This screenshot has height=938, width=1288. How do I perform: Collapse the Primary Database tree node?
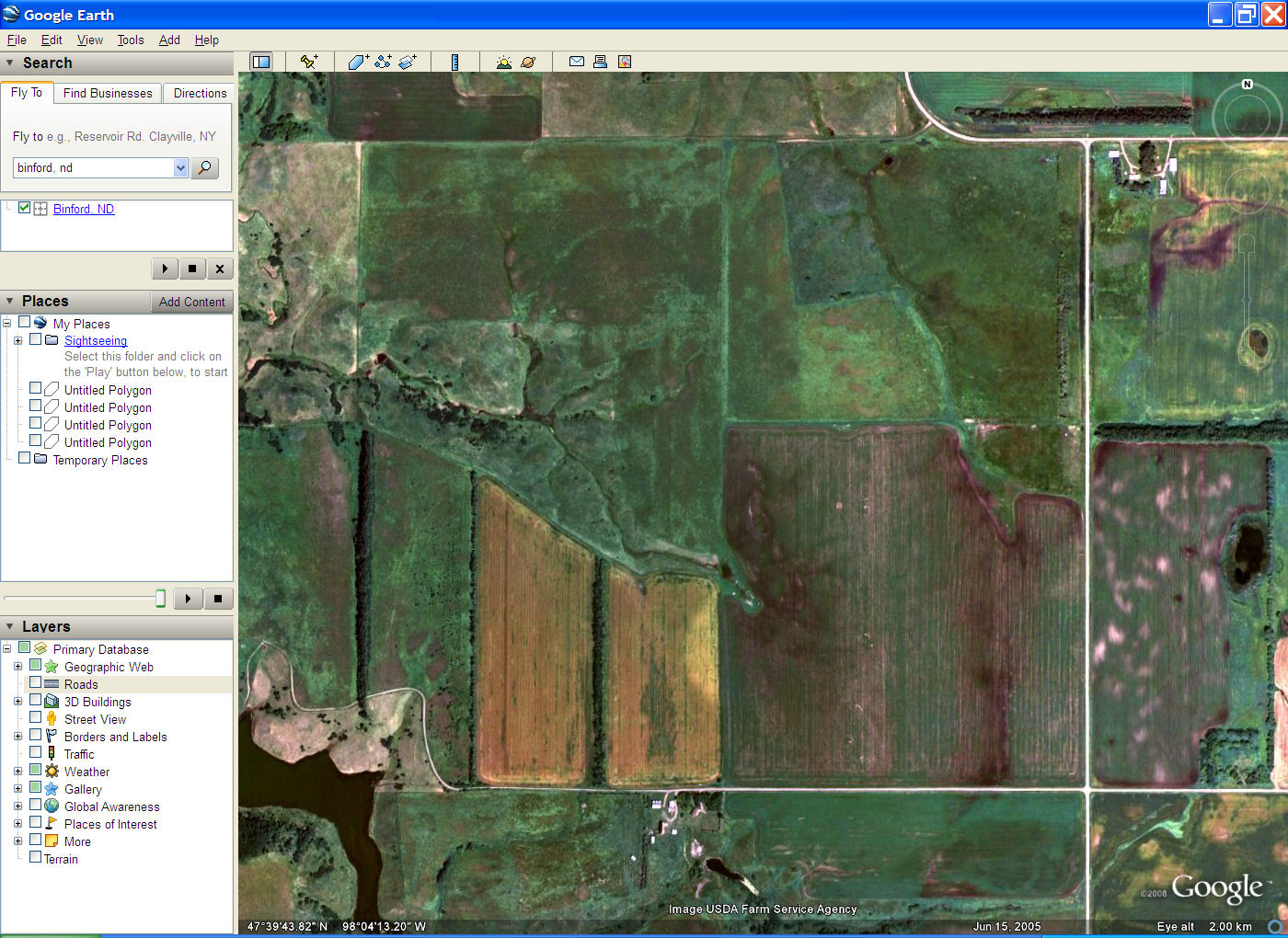pos(6,649)
